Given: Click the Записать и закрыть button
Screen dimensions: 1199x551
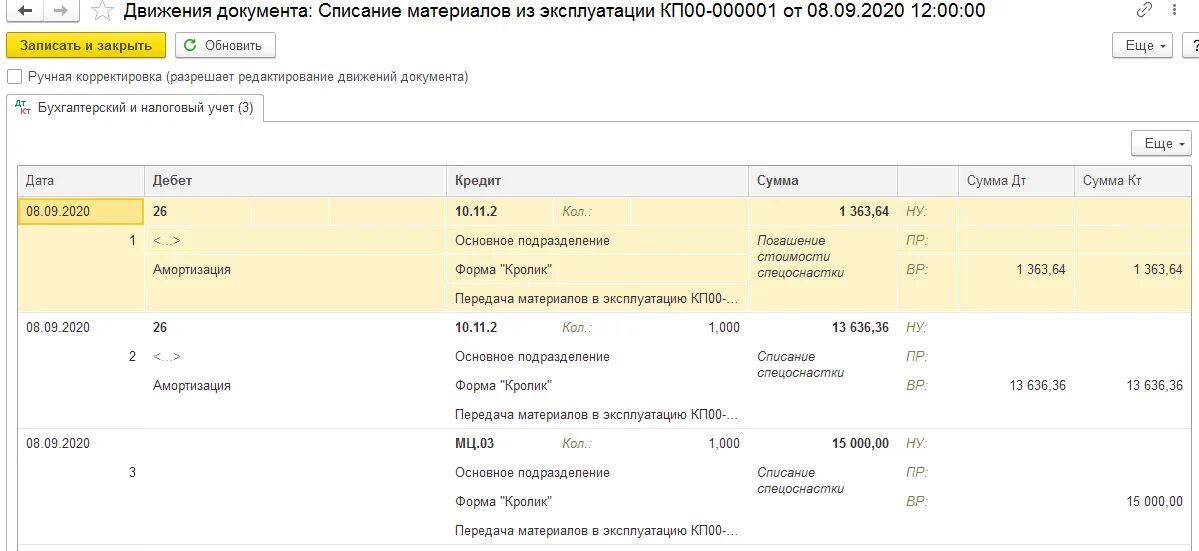Looking at the screenshot, I should coord(86,45).
